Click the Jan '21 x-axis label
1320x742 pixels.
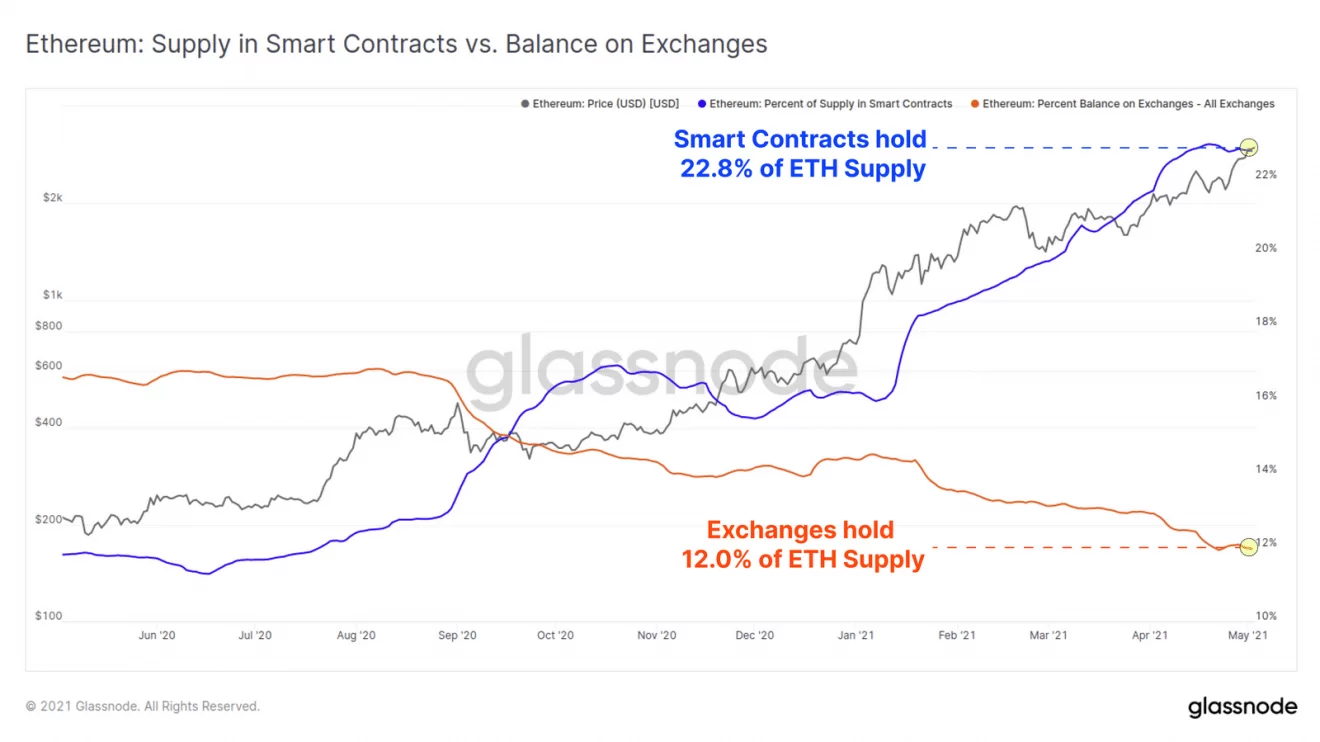tap(858, 635)
